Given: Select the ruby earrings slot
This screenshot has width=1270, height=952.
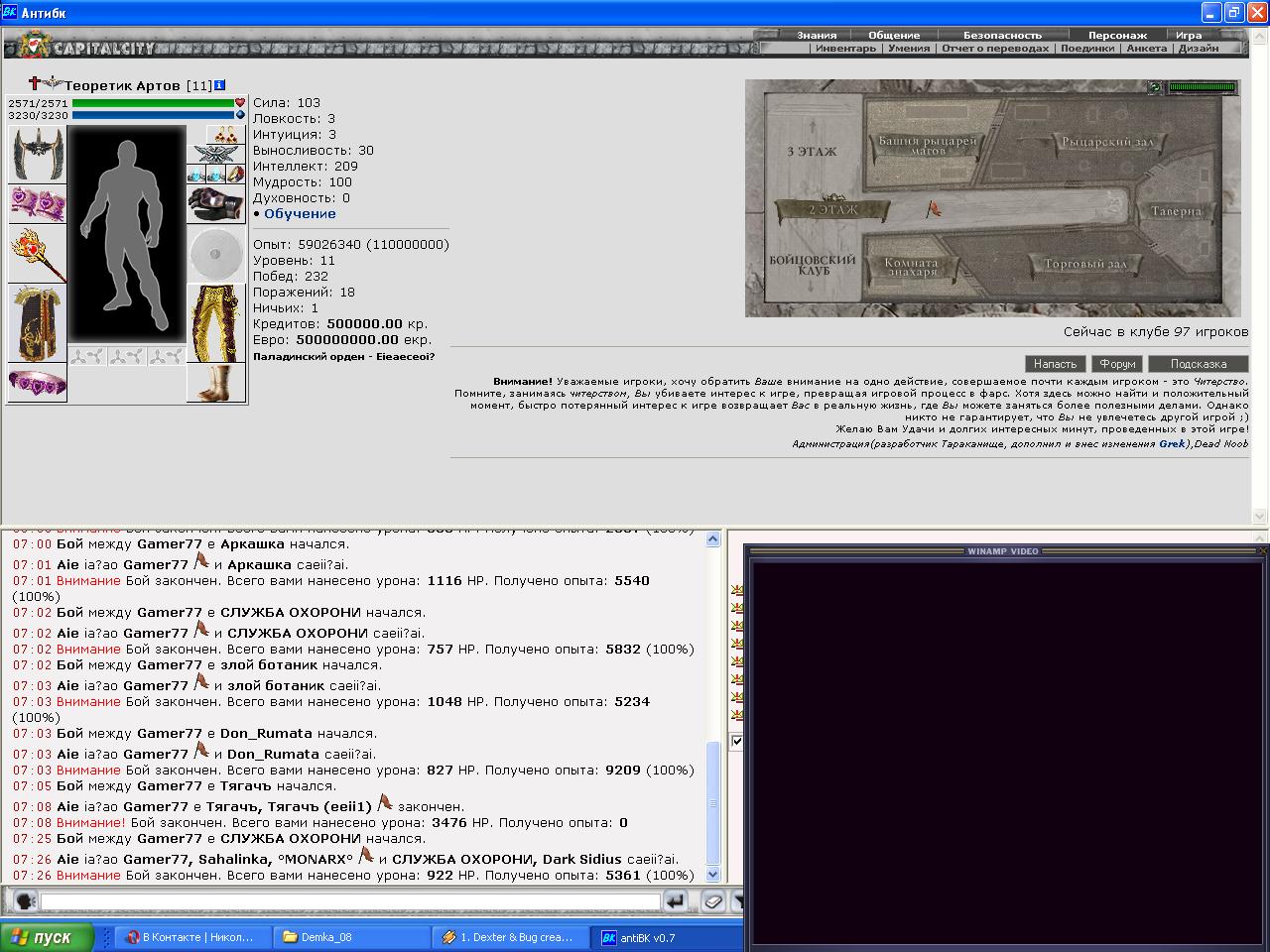Looking at the screenshot, I should pos(227,134).
